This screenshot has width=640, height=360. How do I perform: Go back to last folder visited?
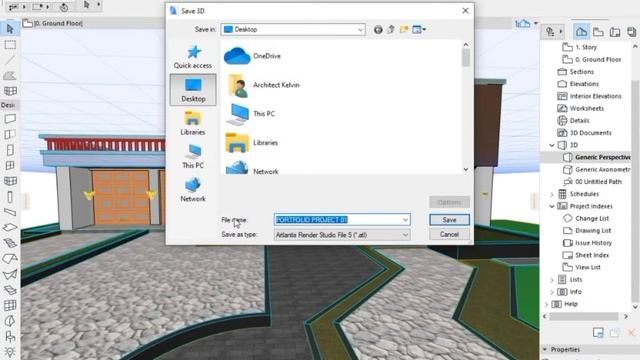tap(378, 29)
